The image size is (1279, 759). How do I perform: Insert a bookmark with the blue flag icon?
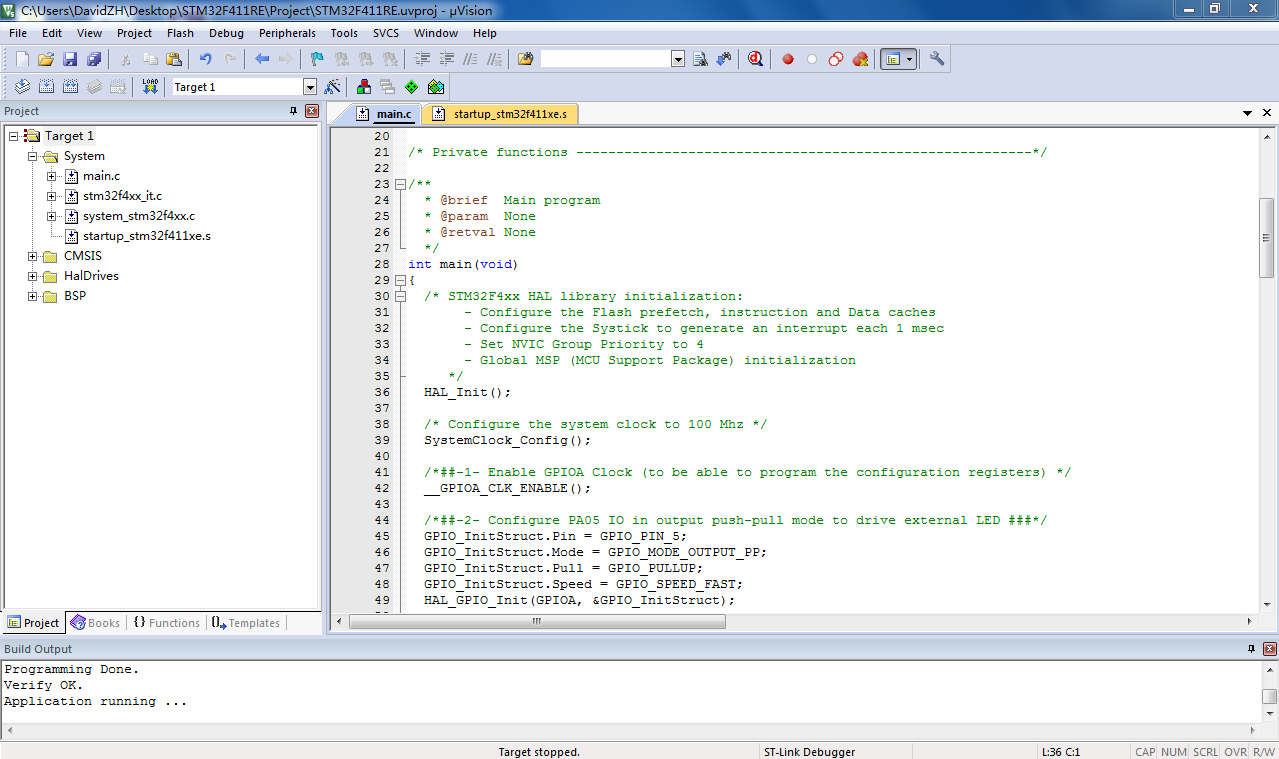(317, 59)
